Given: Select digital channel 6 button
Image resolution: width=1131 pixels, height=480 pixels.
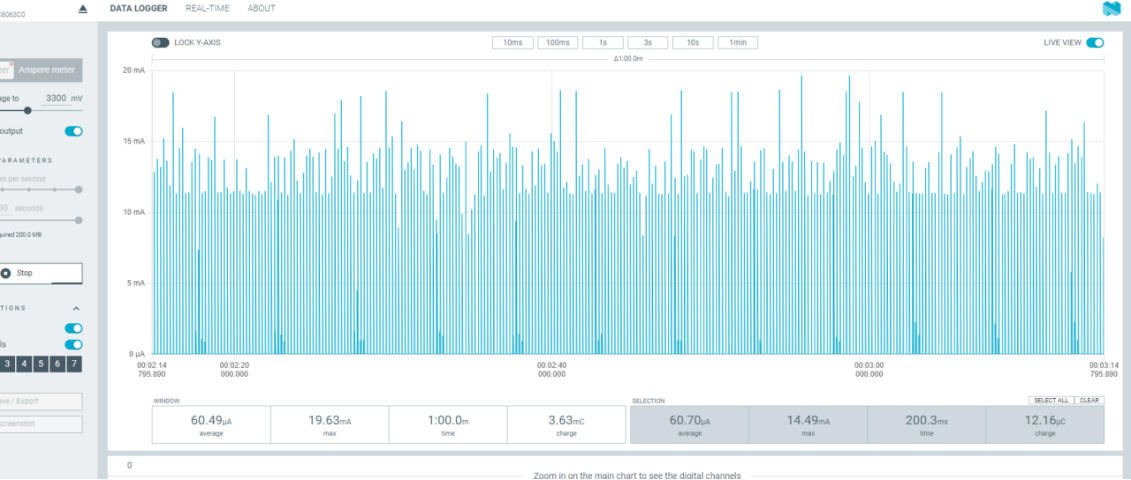Looking at the screenshot, I should click(x=57, y=364).
